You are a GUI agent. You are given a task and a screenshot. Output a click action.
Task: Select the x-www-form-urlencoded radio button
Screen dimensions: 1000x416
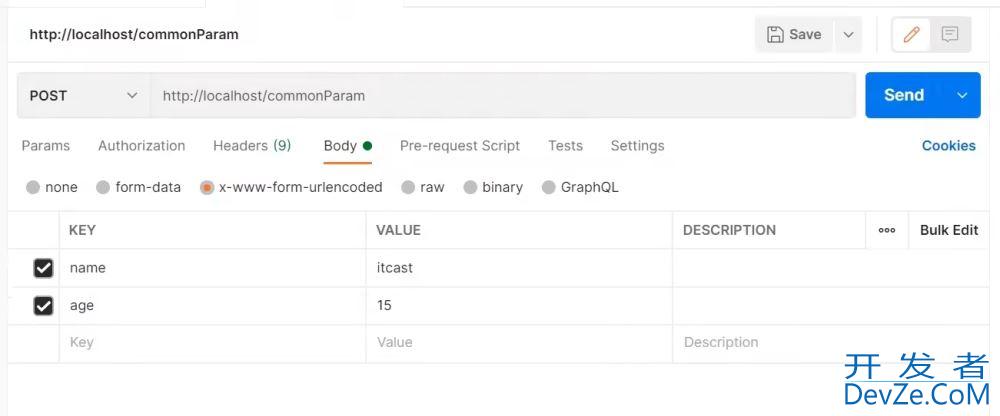pyautogui.click(x=207, y=188)
